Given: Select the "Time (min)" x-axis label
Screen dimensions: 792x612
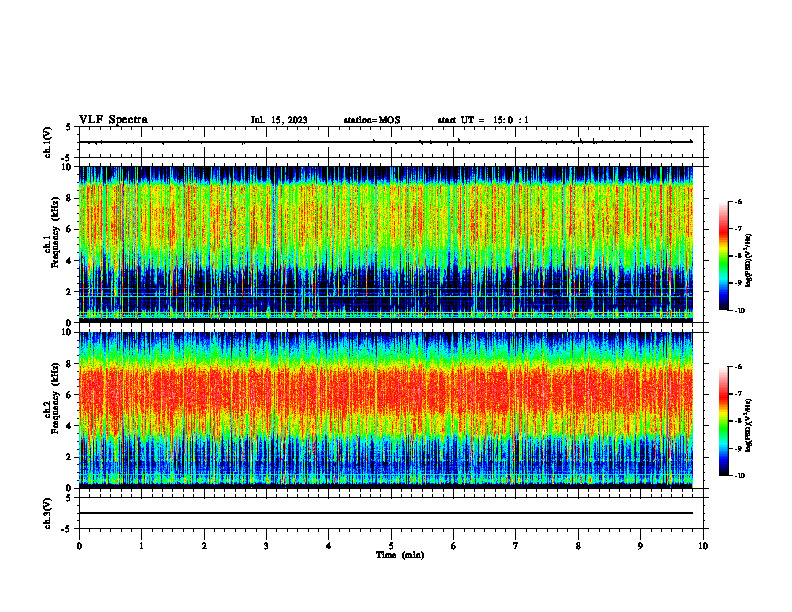Looking at the screenshot, I should point(400,555).
